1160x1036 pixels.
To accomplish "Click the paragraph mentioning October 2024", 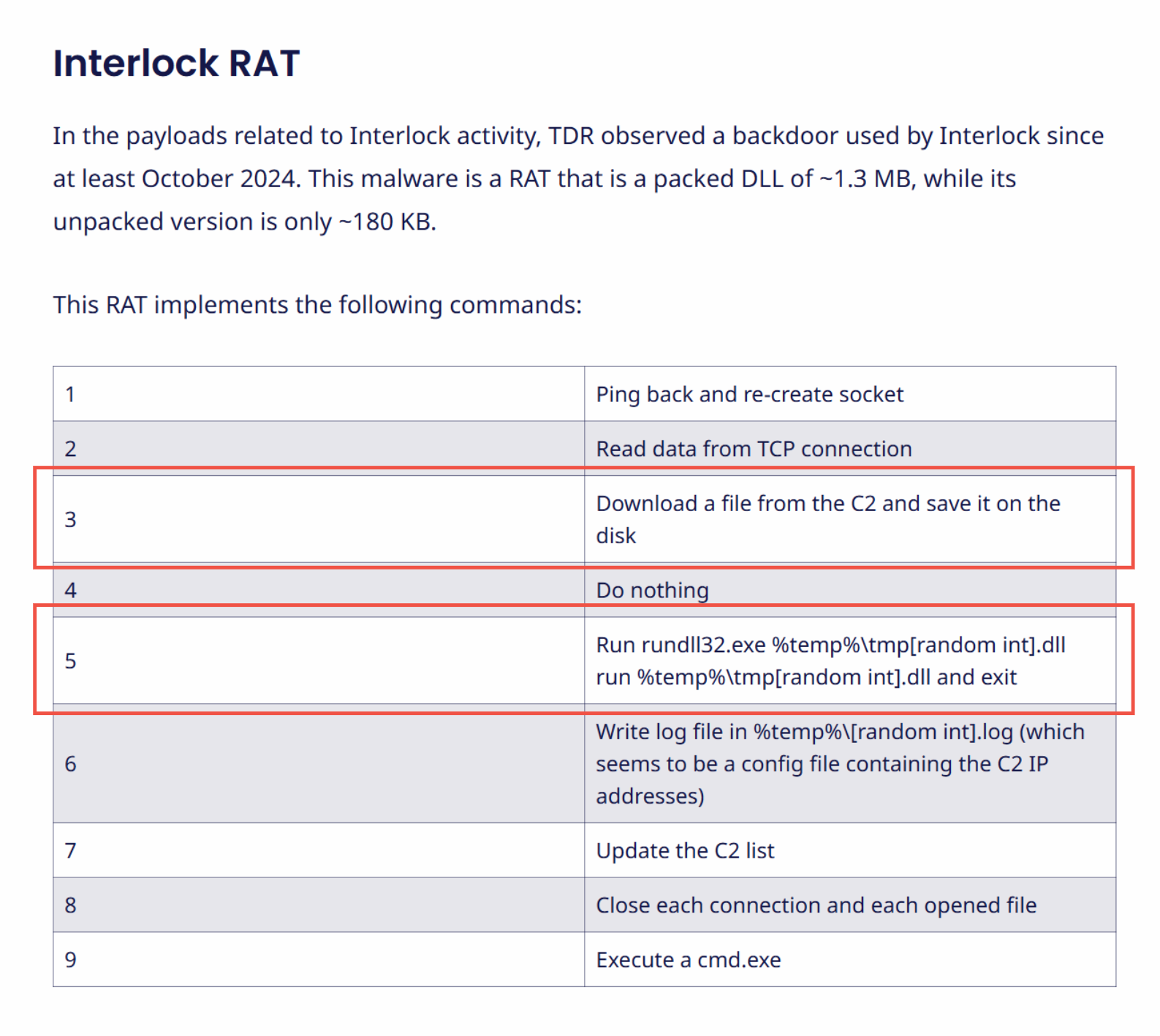I will click(577, 178).
